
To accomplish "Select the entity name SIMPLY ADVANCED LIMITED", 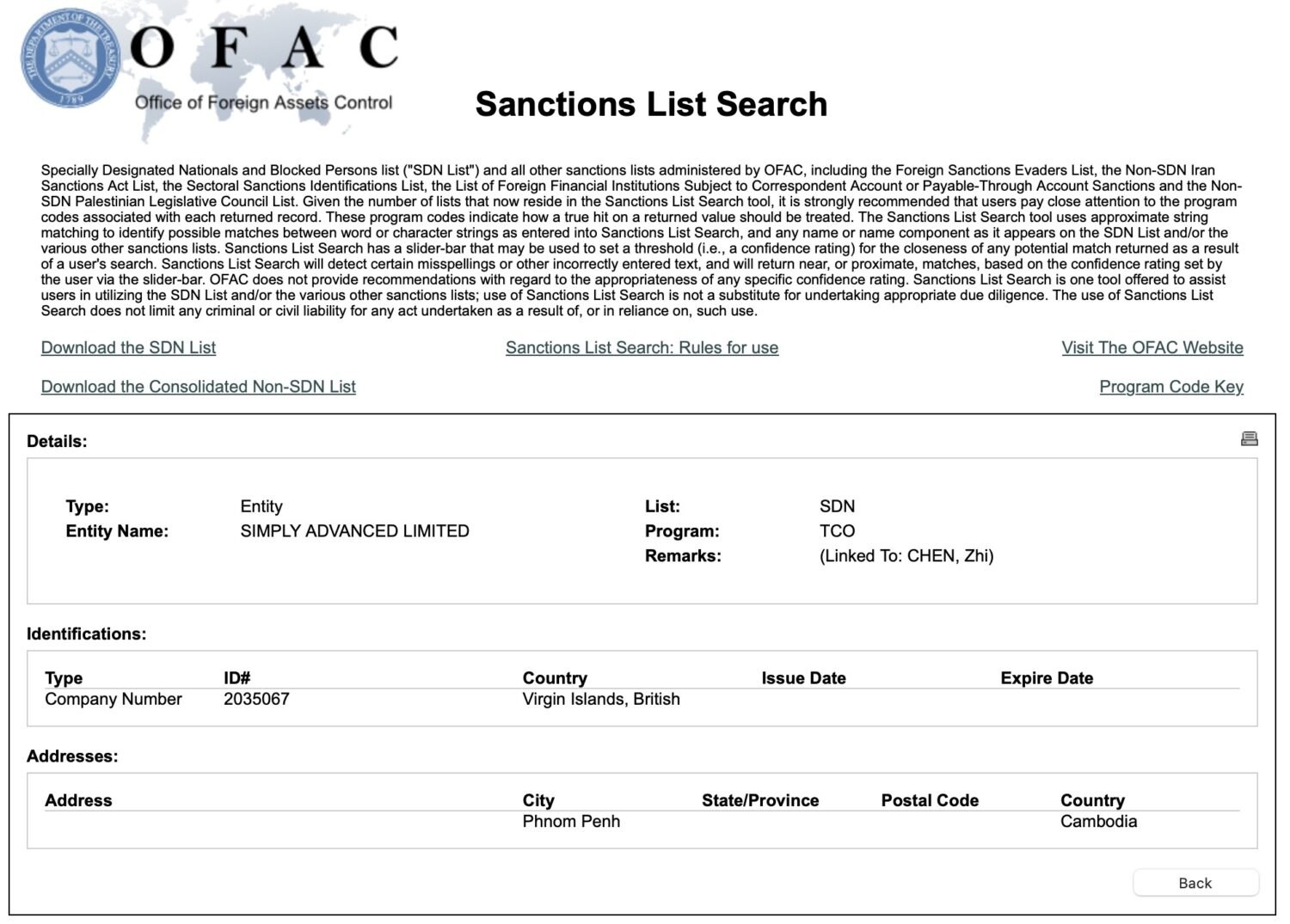I will (354, 531).
